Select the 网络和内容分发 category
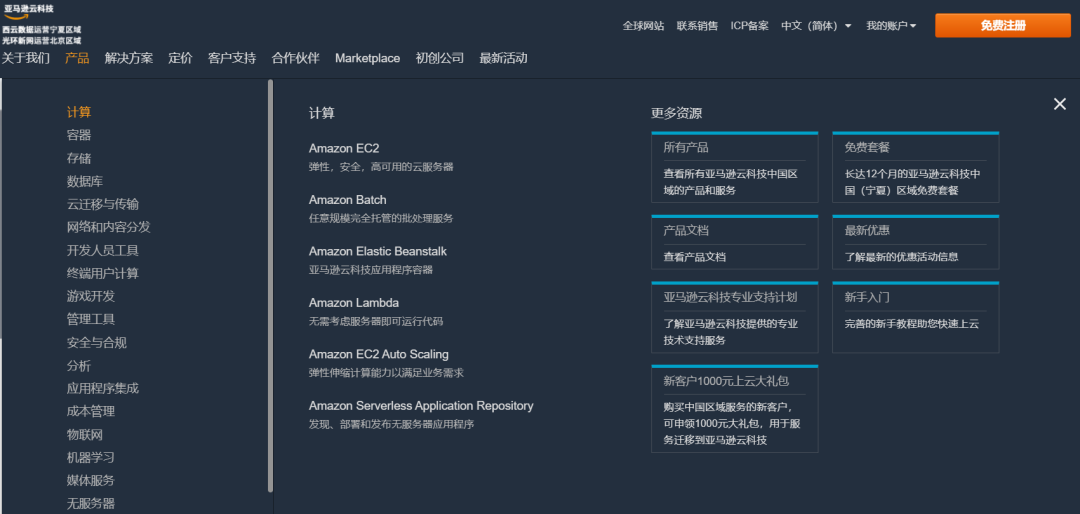 pyautogui.click(x=109, y=227)
